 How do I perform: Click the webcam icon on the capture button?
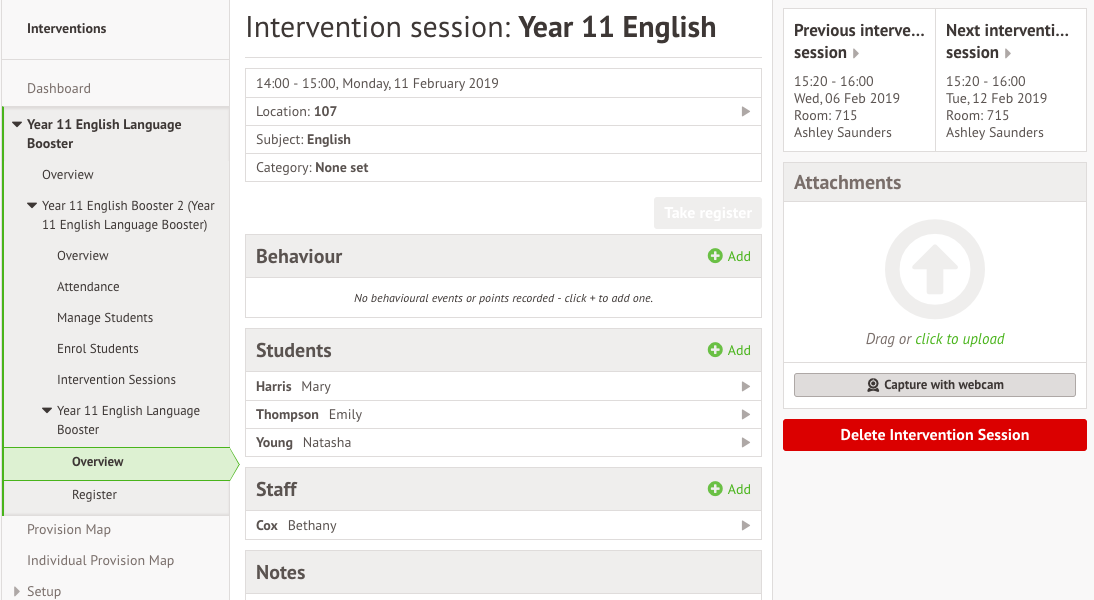(x=873, y=385)
